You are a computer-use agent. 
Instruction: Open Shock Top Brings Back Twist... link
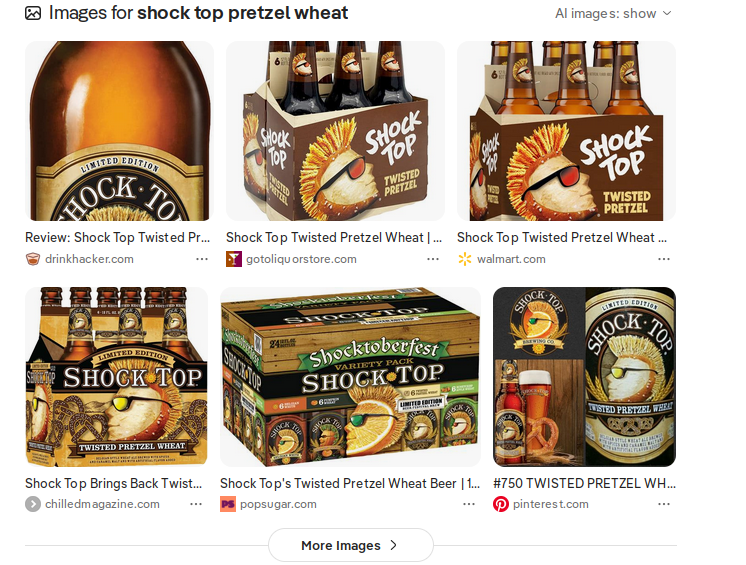pos(114,483)
